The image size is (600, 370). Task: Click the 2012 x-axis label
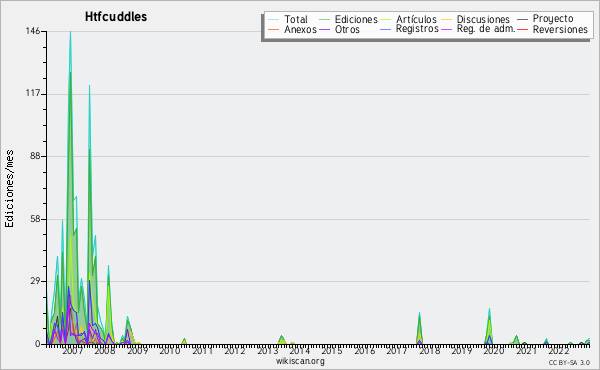tap(234, 350)
